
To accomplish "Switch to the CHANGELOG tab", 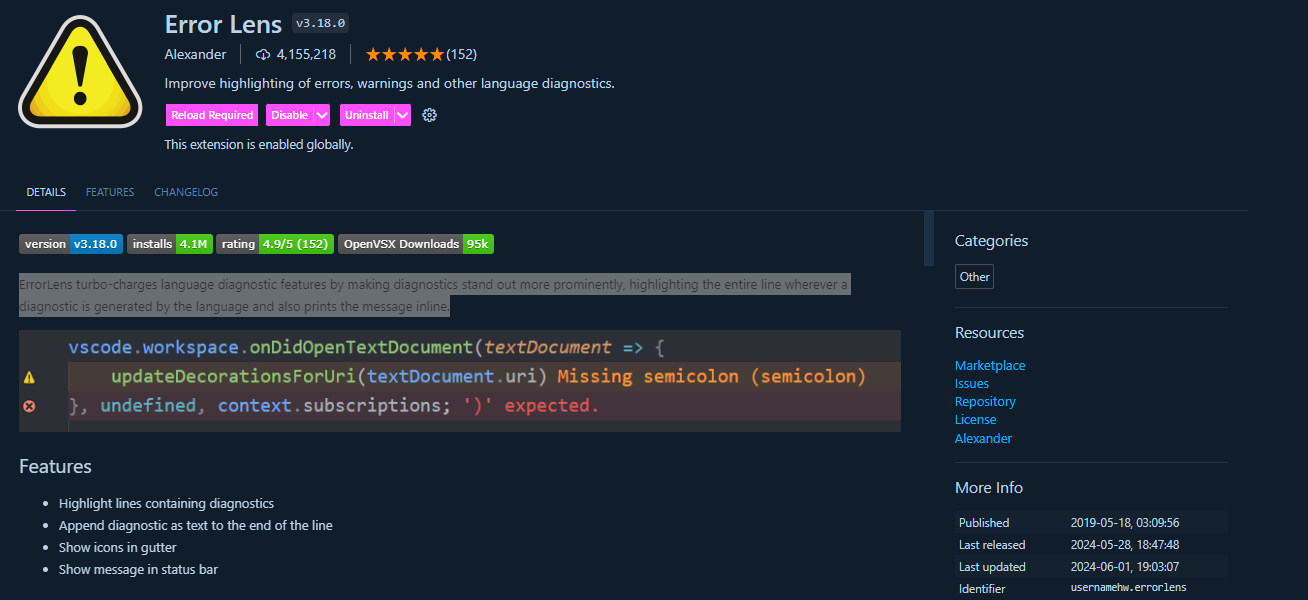I will 186,192.
